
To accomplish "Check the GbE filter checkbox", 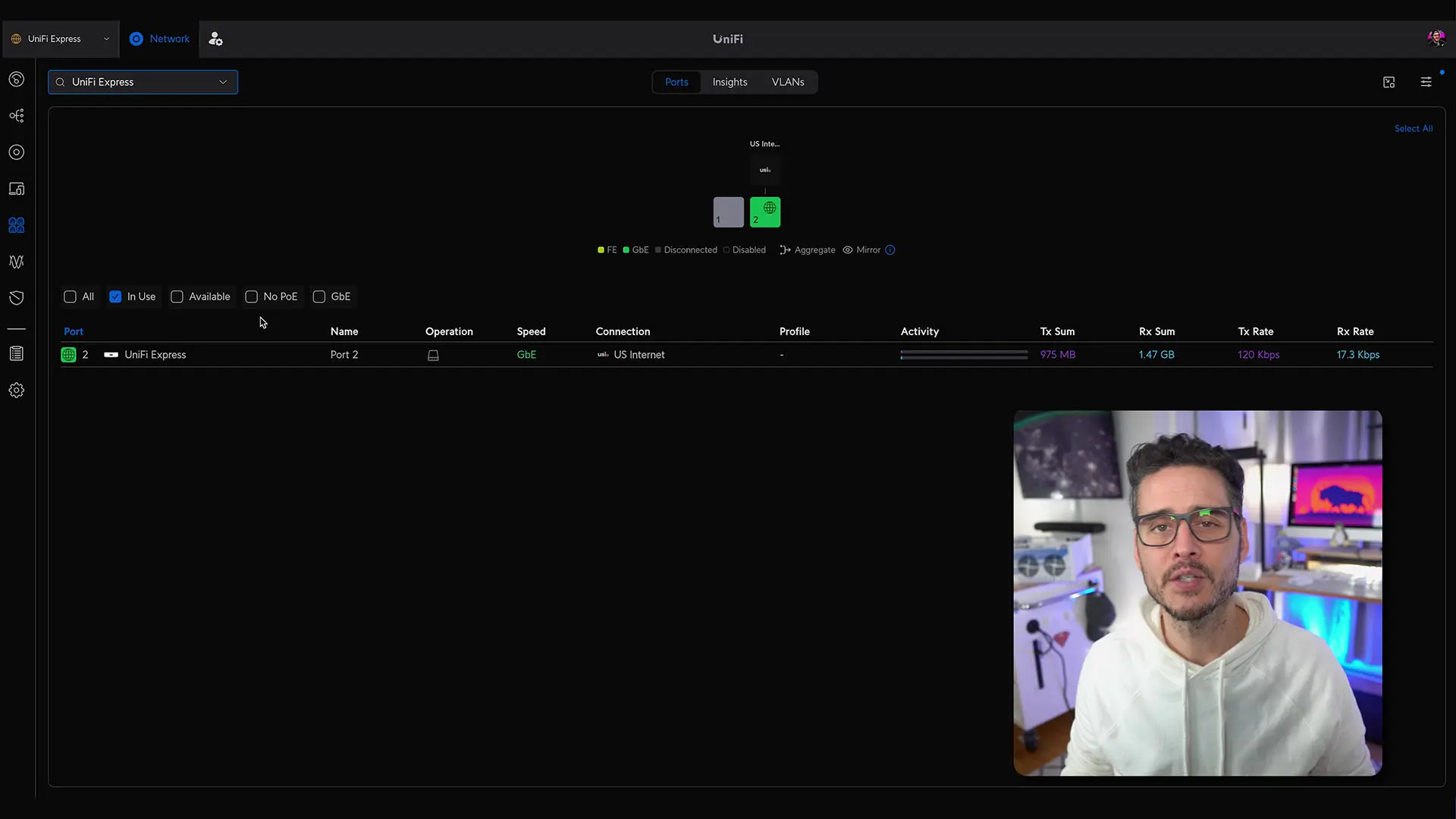I will [x=319, y=297].
